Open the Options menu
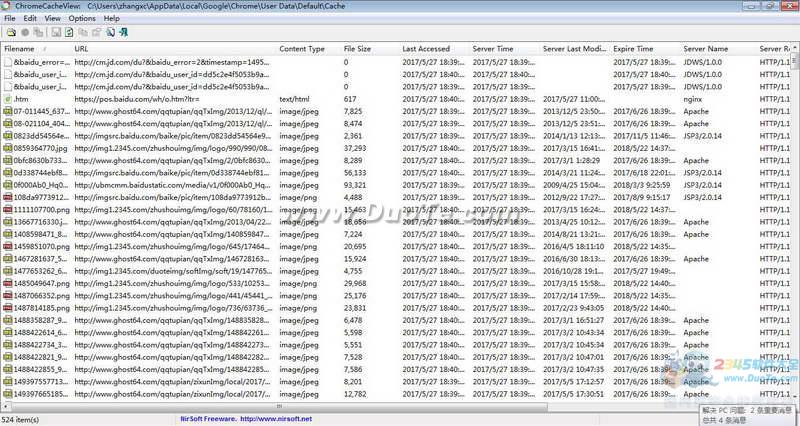 (x=82, y=18)
